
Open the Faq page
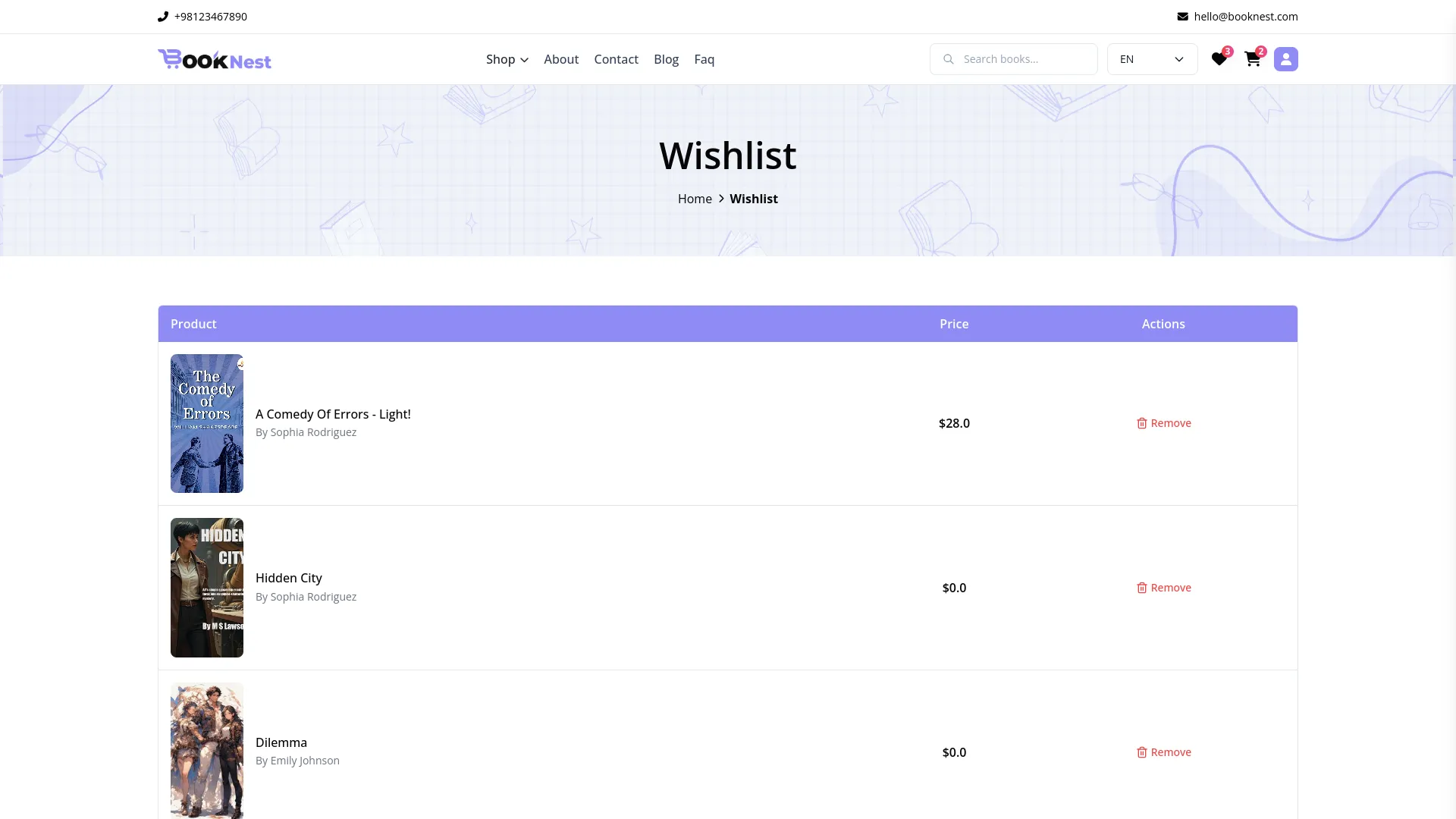click(704, 59)
